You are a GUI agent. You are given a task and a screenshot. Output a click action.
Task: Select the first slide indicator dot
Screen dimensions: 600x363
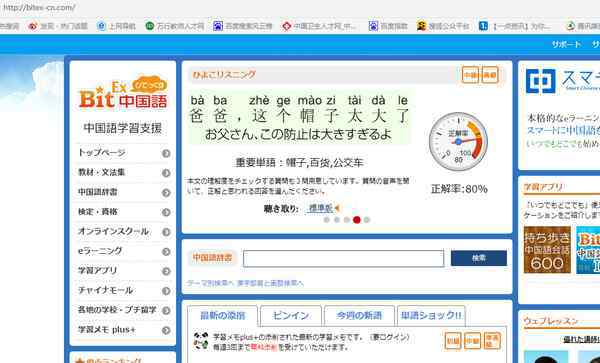(x=326, y=220)
